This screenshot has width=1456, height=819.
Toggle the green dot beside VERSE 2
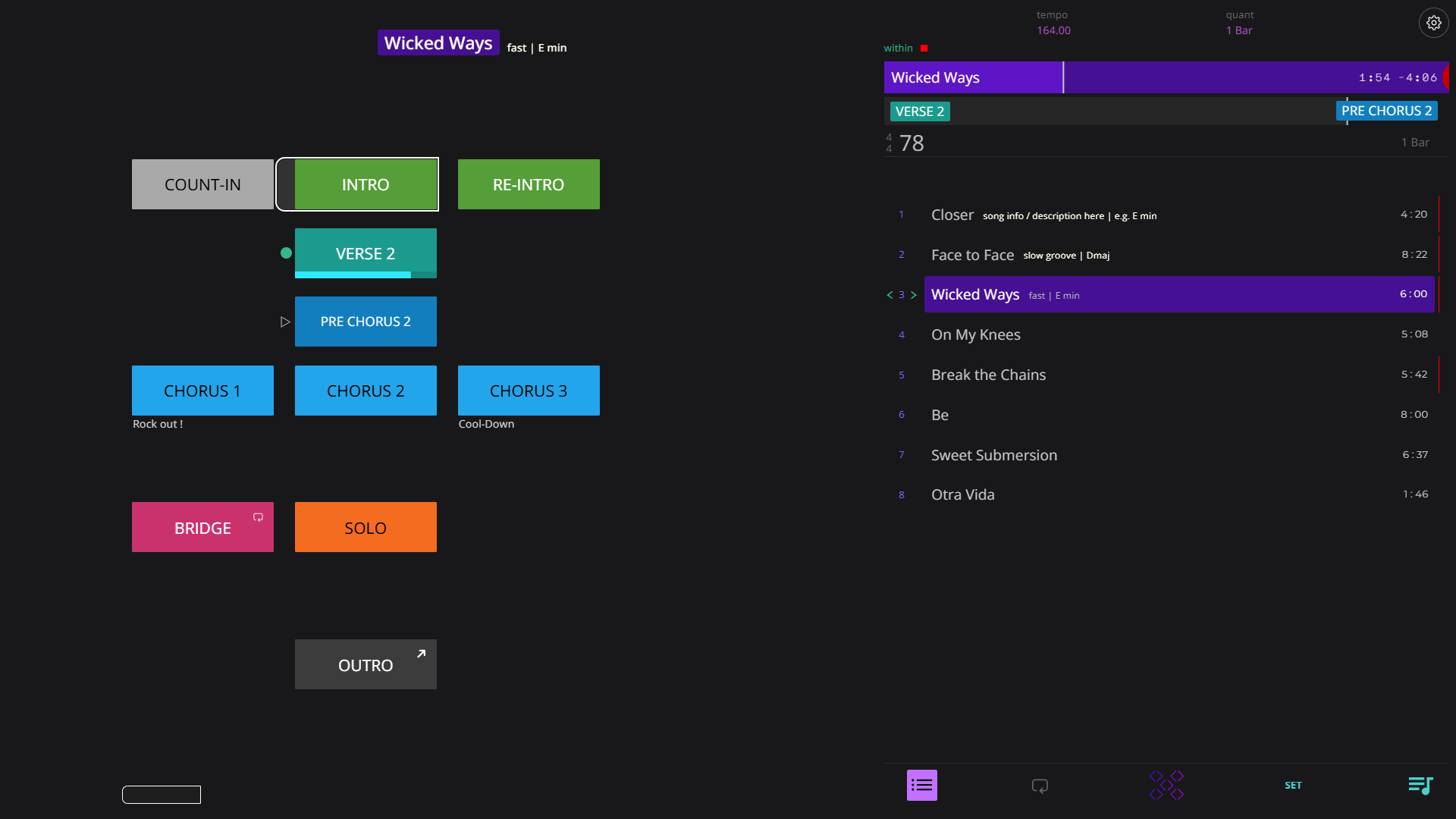click(286, 253)
